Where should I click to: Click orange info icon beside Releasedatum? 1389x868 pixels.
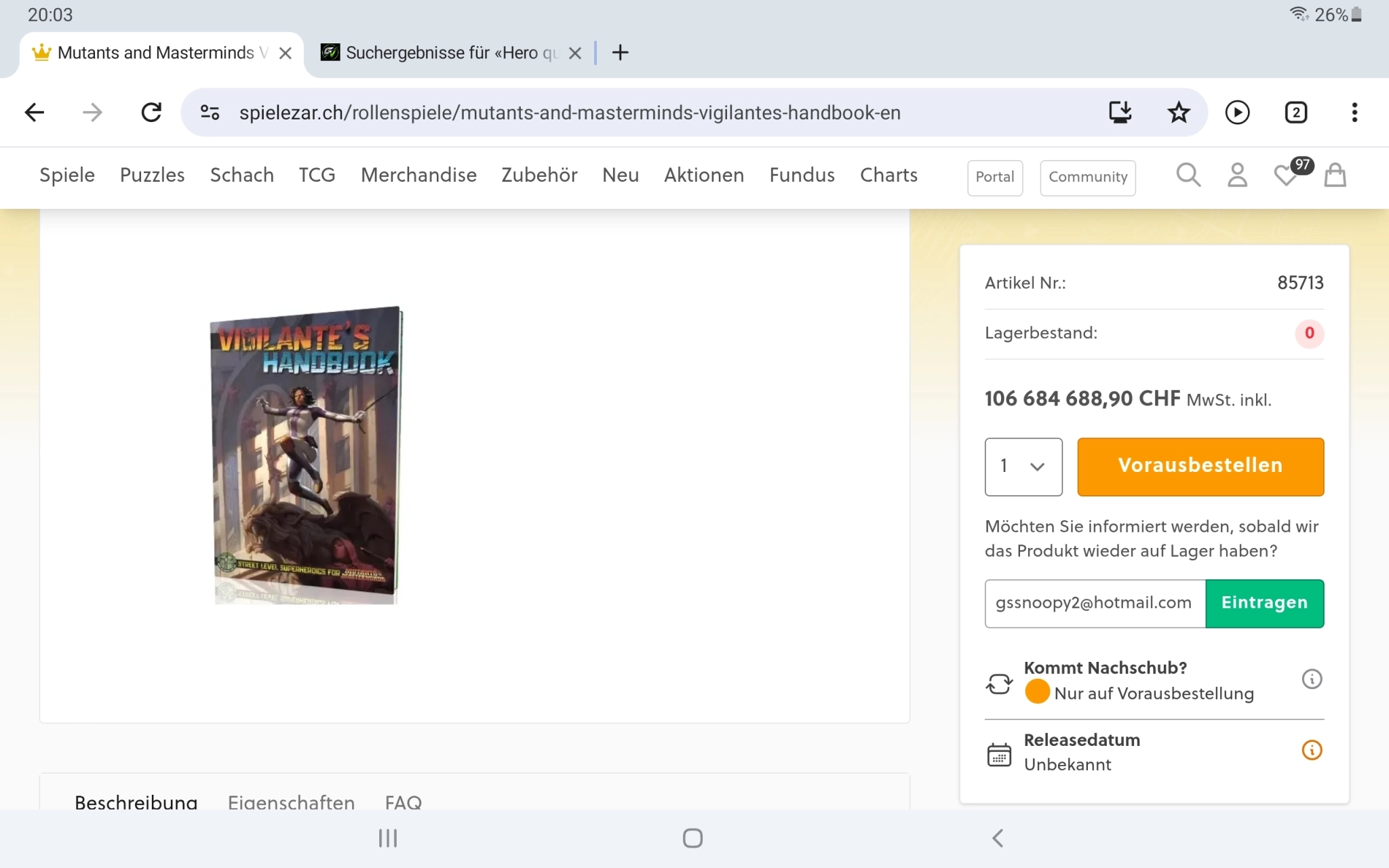click(x=1312, y=750)
